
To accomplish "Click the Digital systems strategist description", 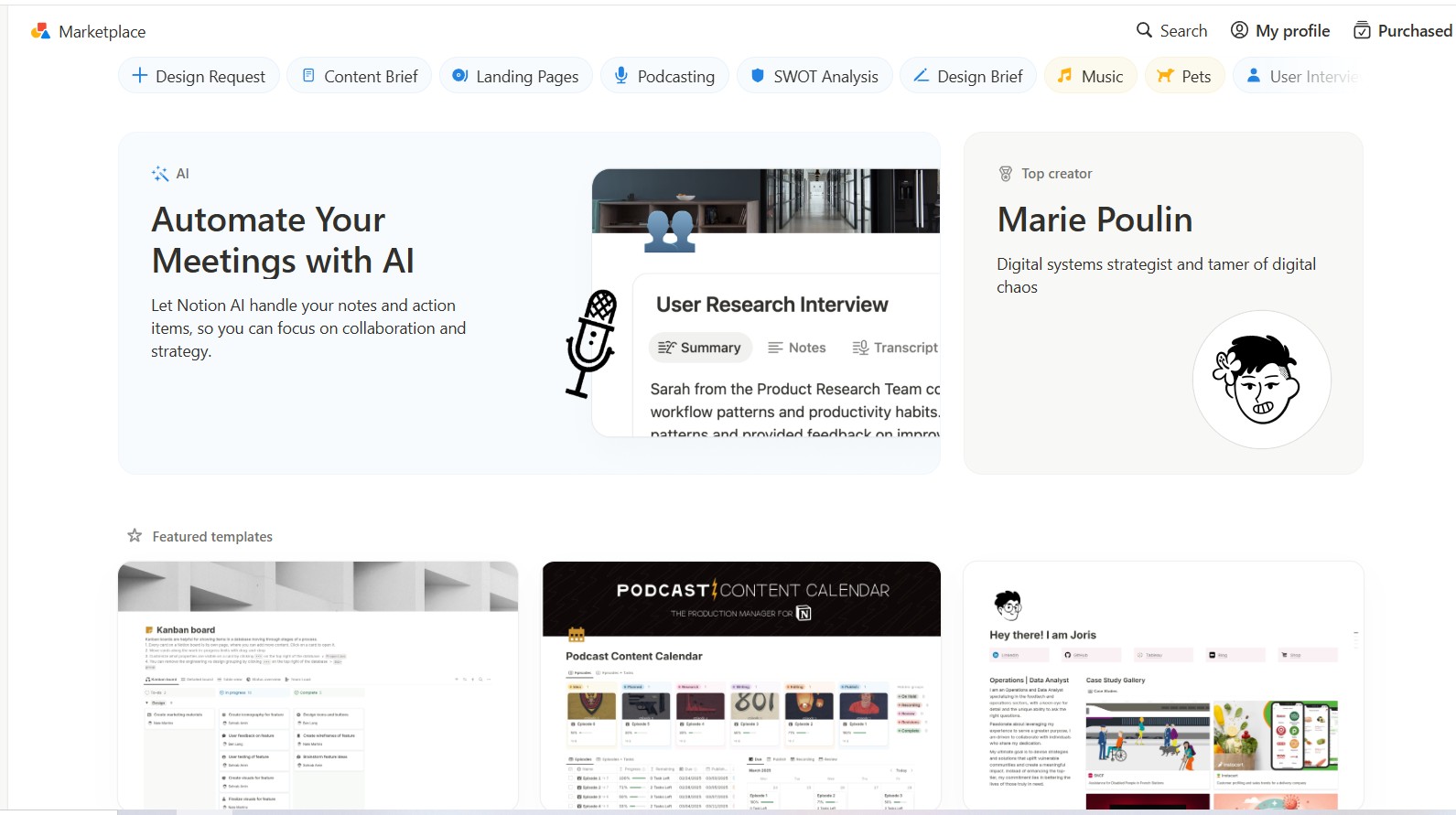I will [1156, 275].
